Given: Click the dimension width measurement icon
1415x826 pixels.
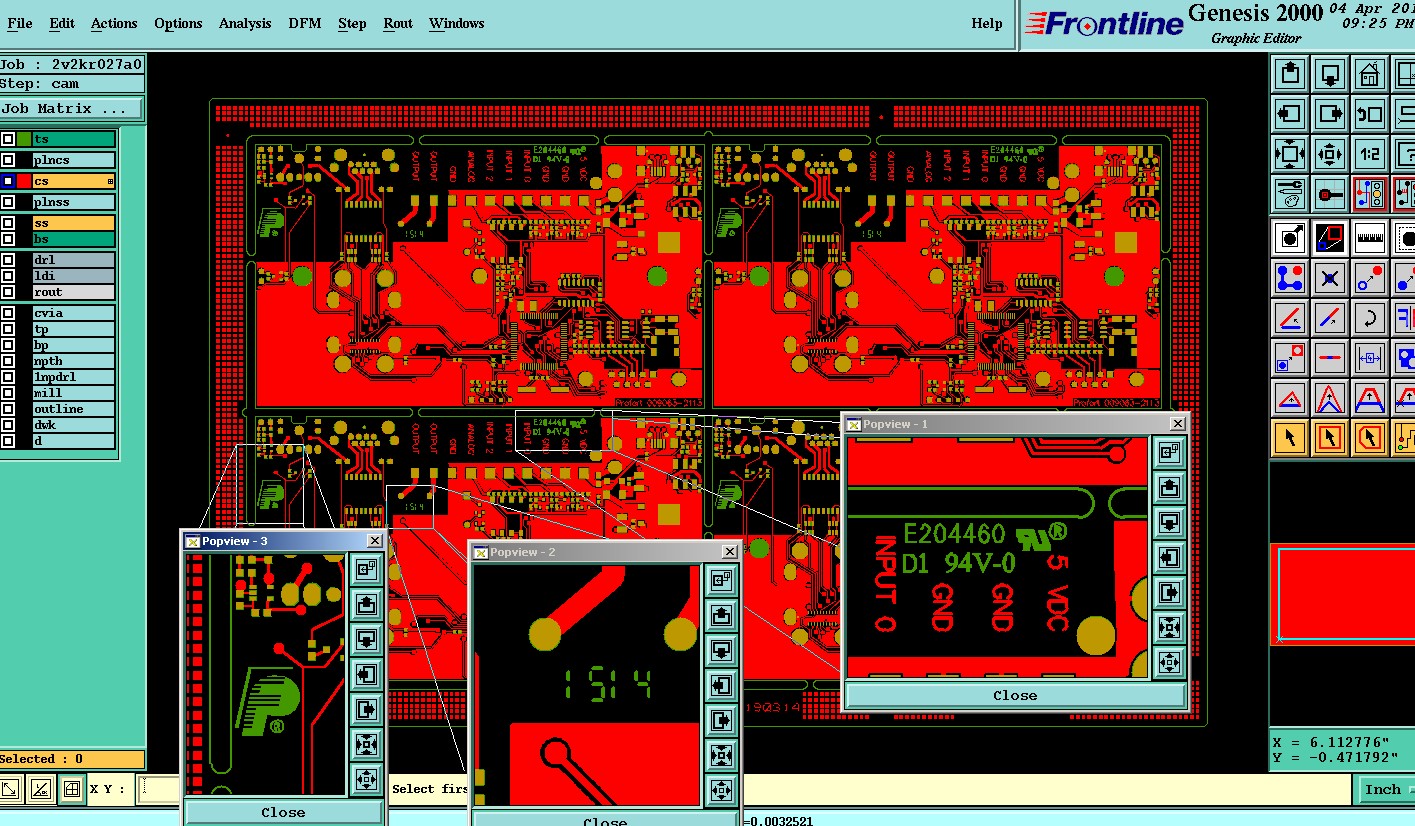Looking at the screenshot, I should point(1370,357).
